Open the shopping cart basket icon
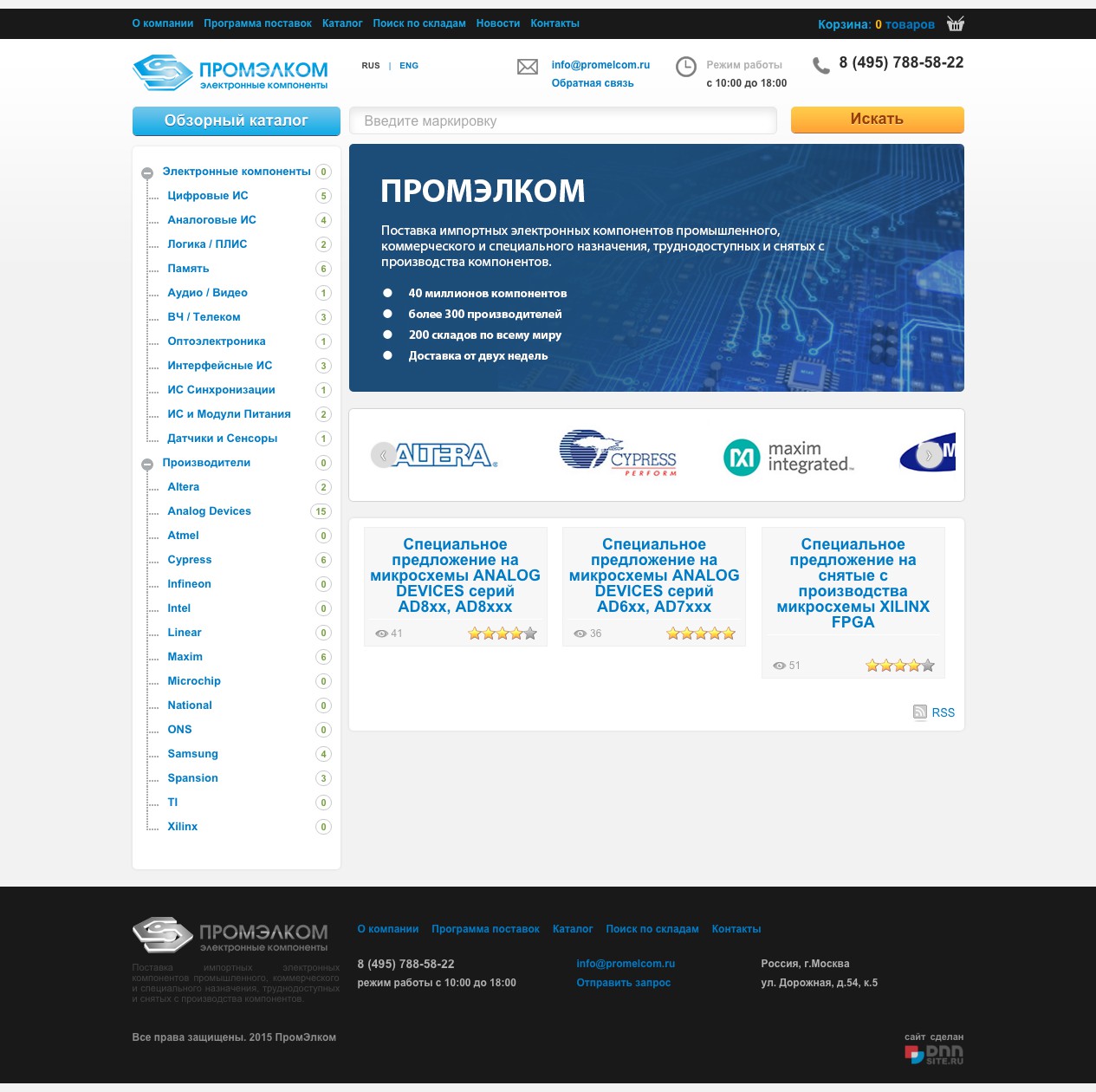The width and height of the screenshot is (1096, 1092). (x=955, y=23)
